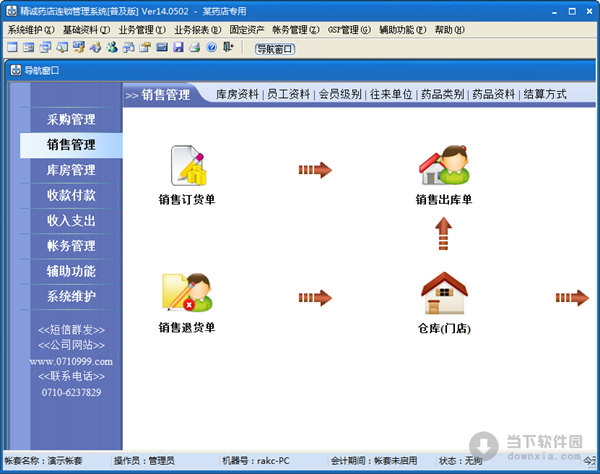600x474 pixels.
Task: Open the GSP管理 menu
Action: [x=349, y=30]
